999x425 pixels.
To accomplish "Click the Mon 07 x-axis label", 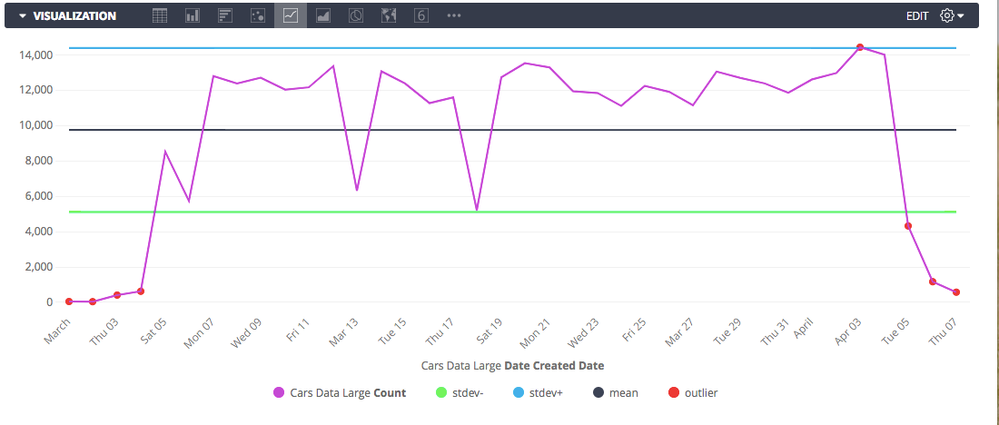I will pos(201,332).
